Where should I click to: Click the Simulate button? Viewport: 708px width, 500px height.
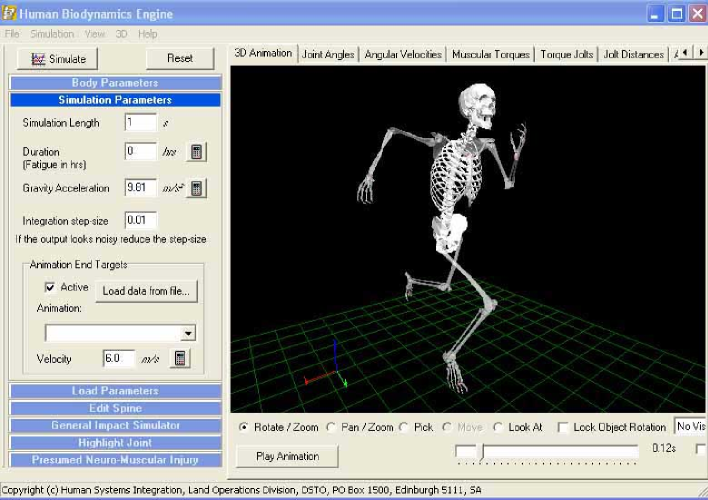pyautogui.click(x=57, y=59)
